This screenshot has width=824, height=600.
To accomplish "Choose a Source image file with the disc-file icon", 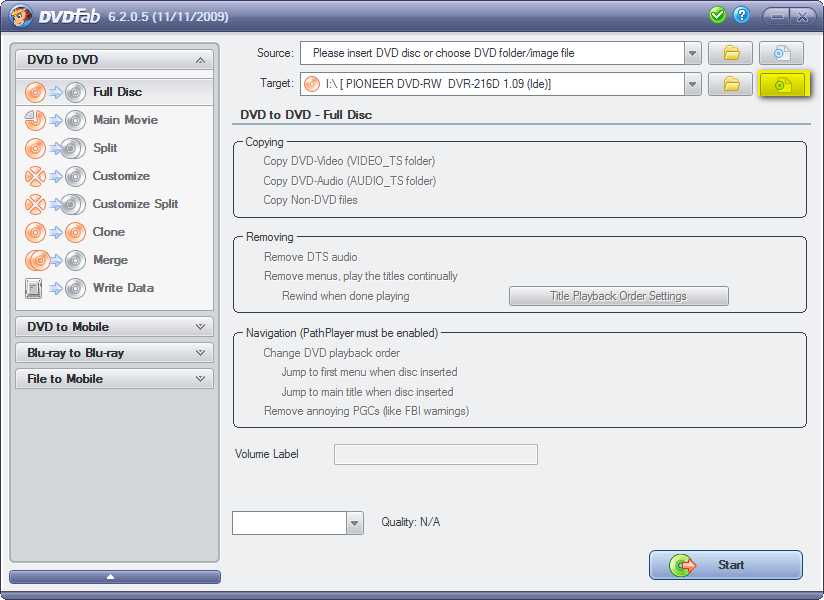I will [781, 53].
